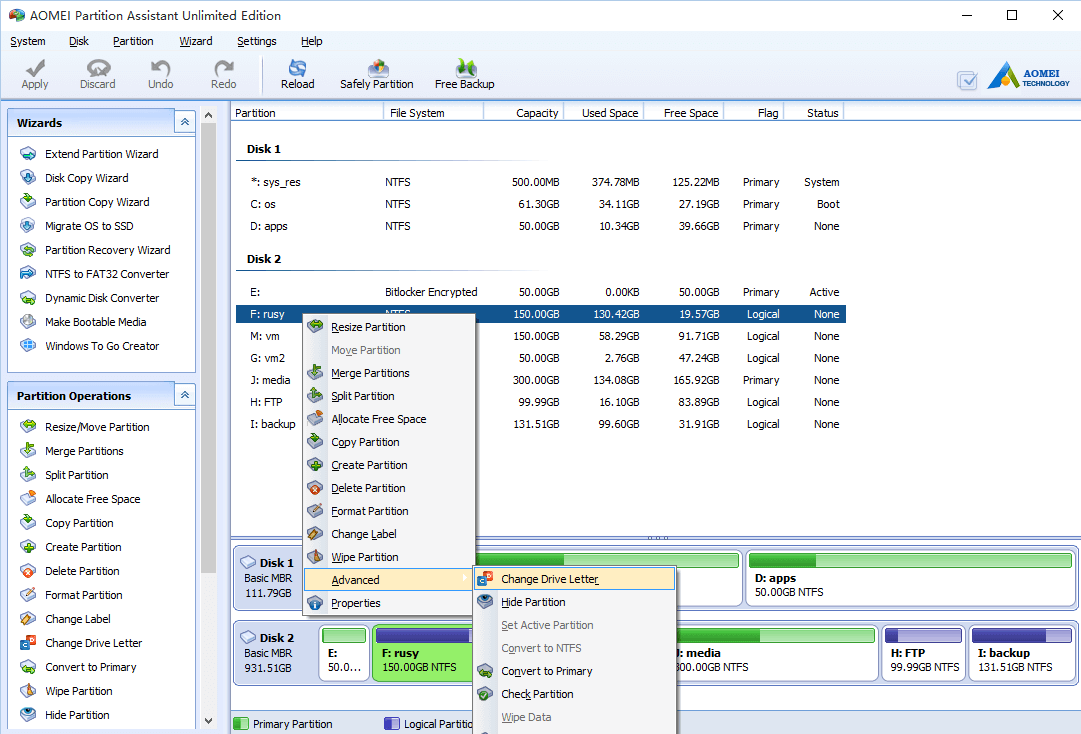Screen dimensions: 1081x734
Task: Open the Settings menu
Action: tap(256, 41)
